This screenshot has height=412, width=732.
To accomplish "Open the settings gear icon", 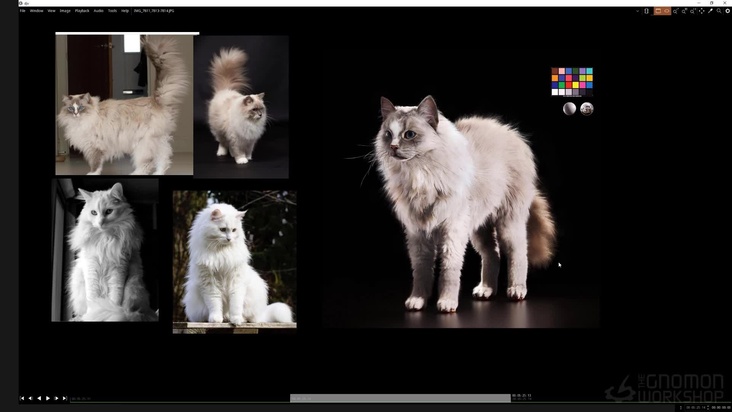I will (727, 11).
